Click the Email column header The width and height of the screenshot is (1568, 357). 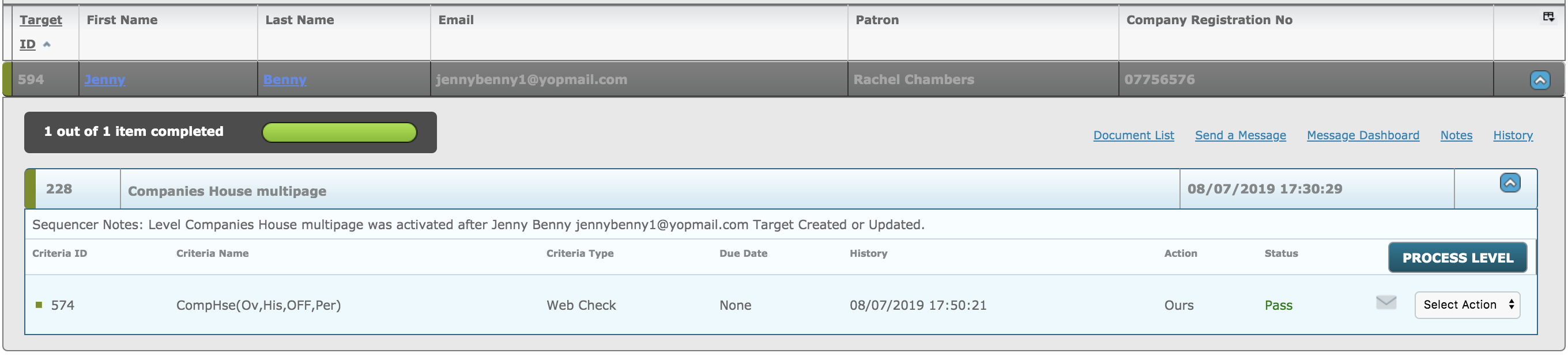(456, 20)
